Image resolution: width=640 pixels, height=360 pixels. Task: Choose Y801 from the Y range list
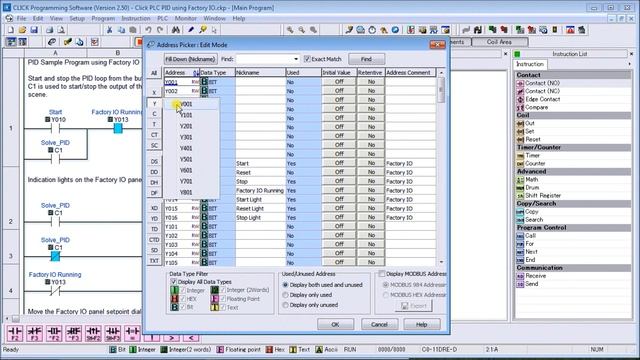[186, 192]
